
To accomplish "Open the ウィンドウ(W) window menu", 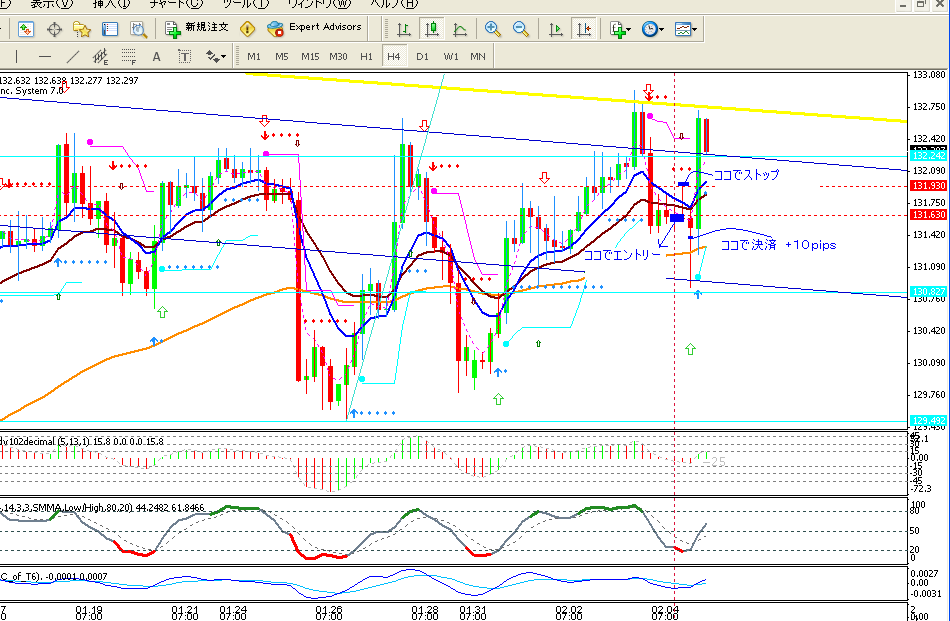I will click(319, 4).
